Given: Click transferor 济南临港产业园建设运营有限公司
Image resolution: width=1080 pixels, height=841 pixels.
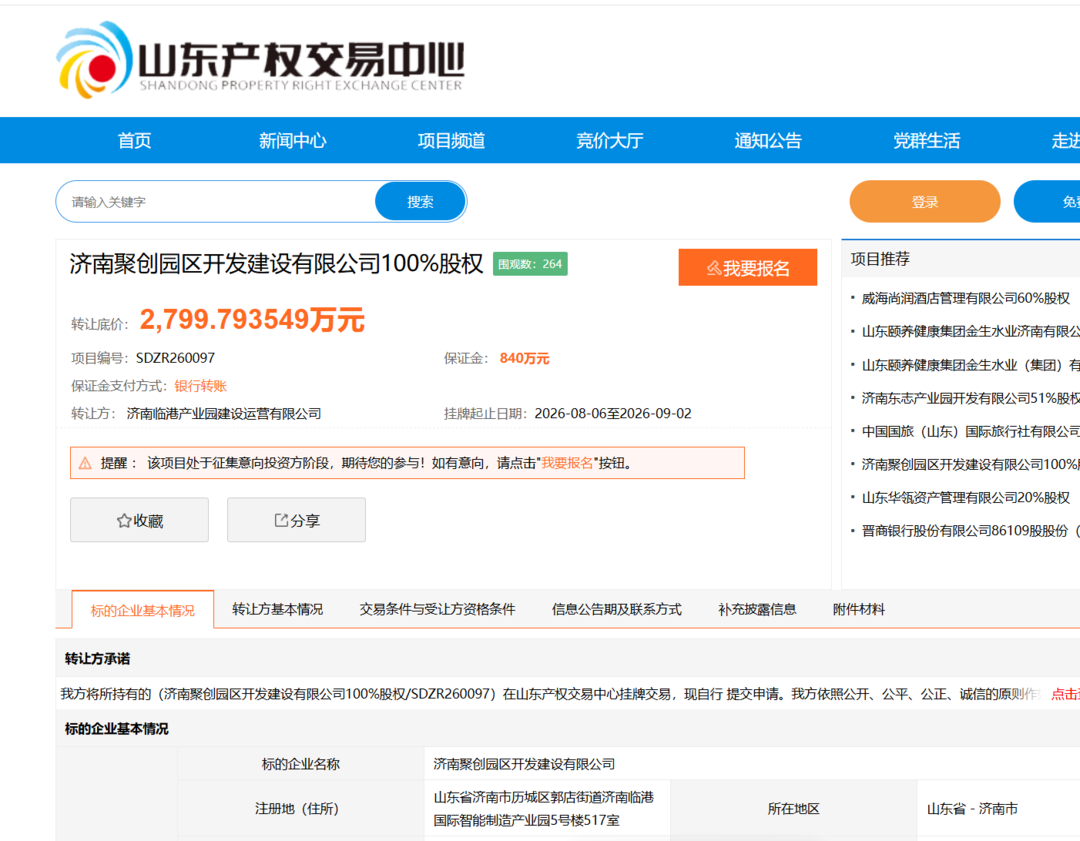Looking at the screenshot, I should coord(224,413).
